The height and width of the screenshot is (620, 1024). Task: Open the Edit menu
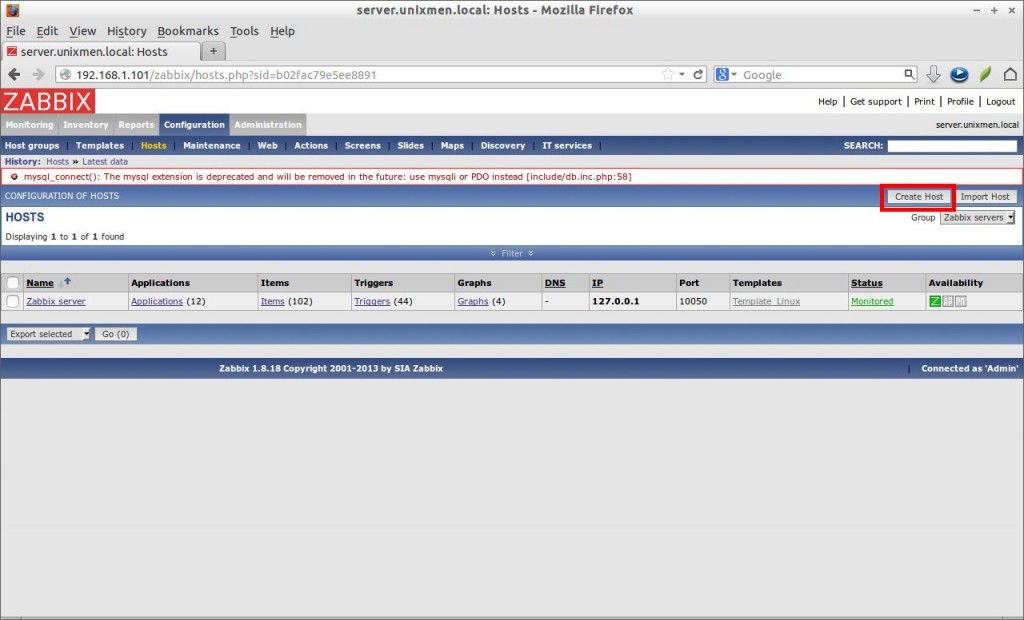pyautogui.click(x=47, y=31)
